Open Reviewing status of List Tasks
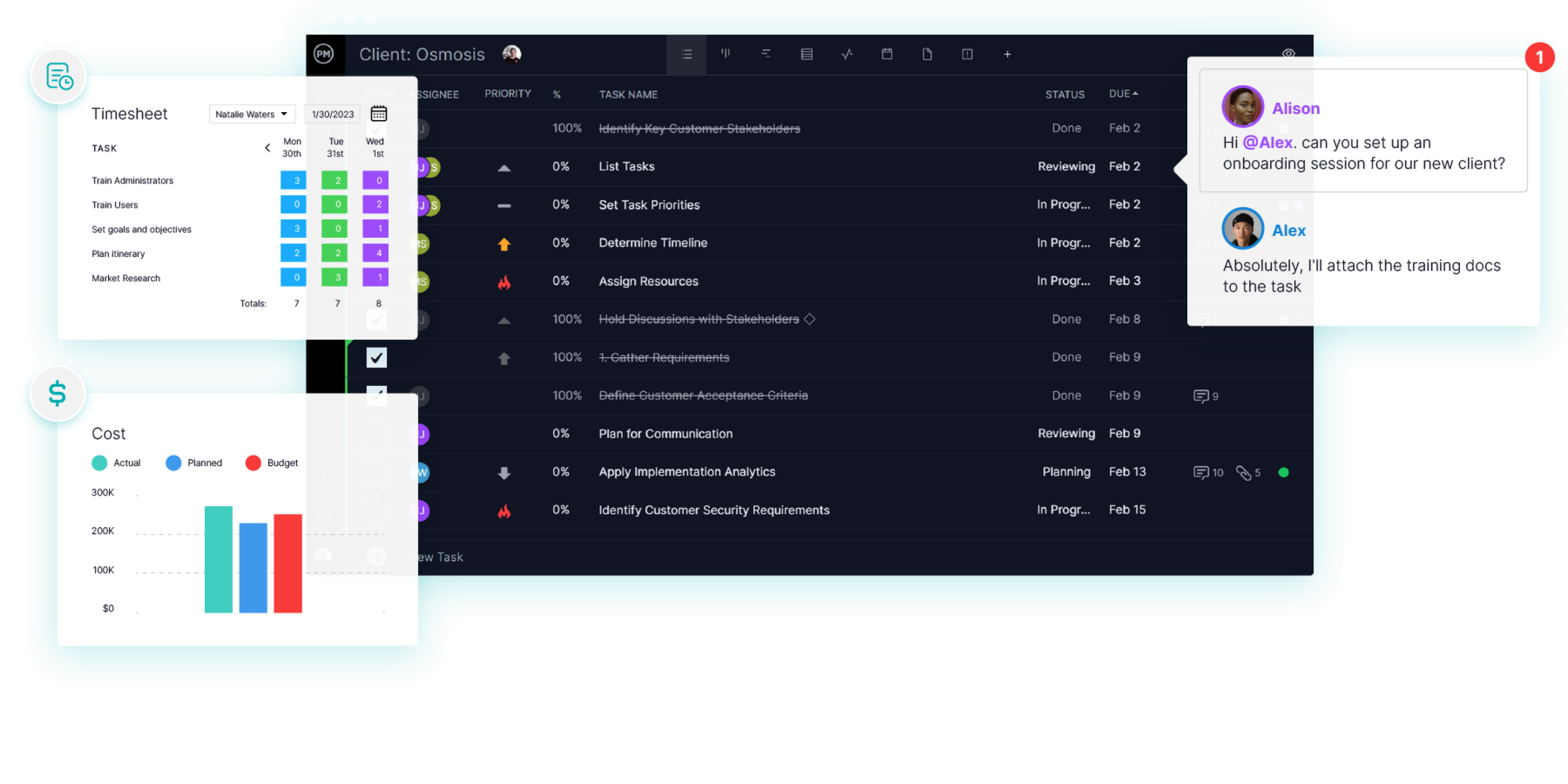The height and width of the screenshot is (784, 1568). pyautogui.click(x=1066, y=166)
